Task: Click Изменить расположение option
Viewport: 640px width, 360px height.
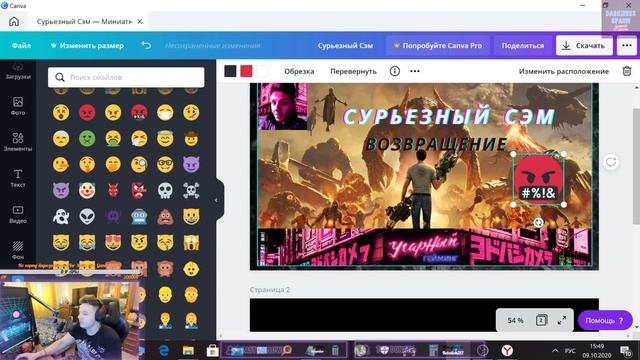Action: 564,71
